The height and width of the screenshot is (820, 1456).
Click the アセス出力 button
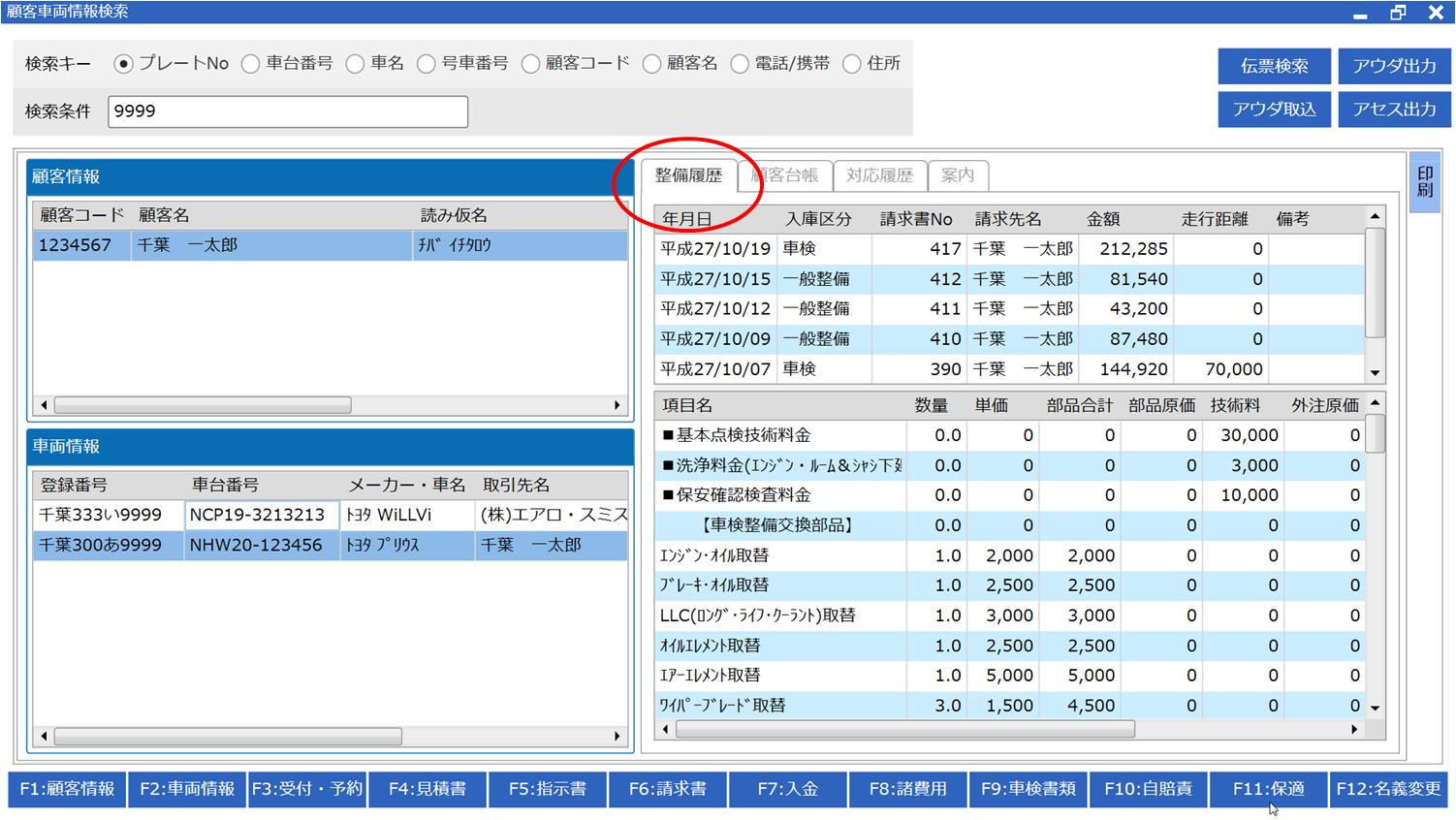[1394, 110]
